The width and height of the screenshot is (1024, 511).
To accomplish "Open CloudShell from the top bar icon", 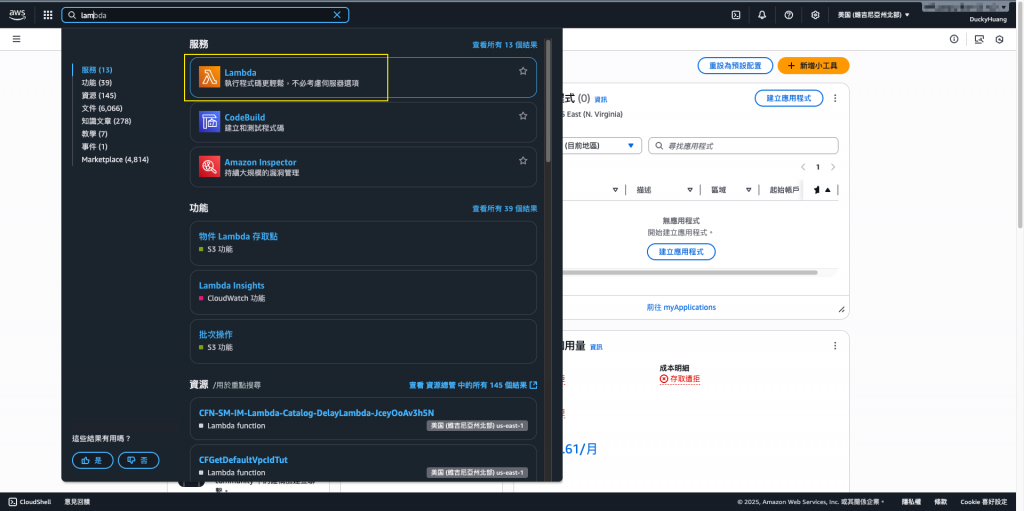I will click(736, 15).
